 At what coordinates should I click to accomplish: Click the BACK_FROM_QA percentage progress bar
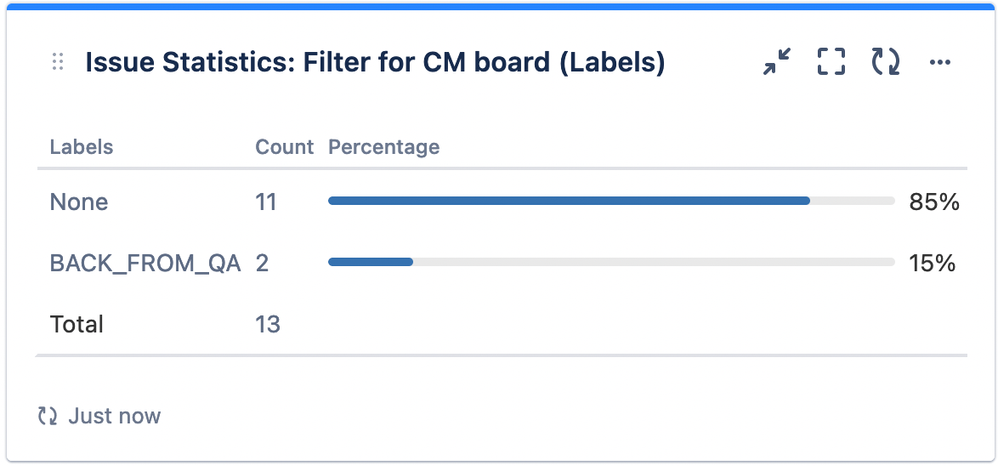[x=610, y=262]
